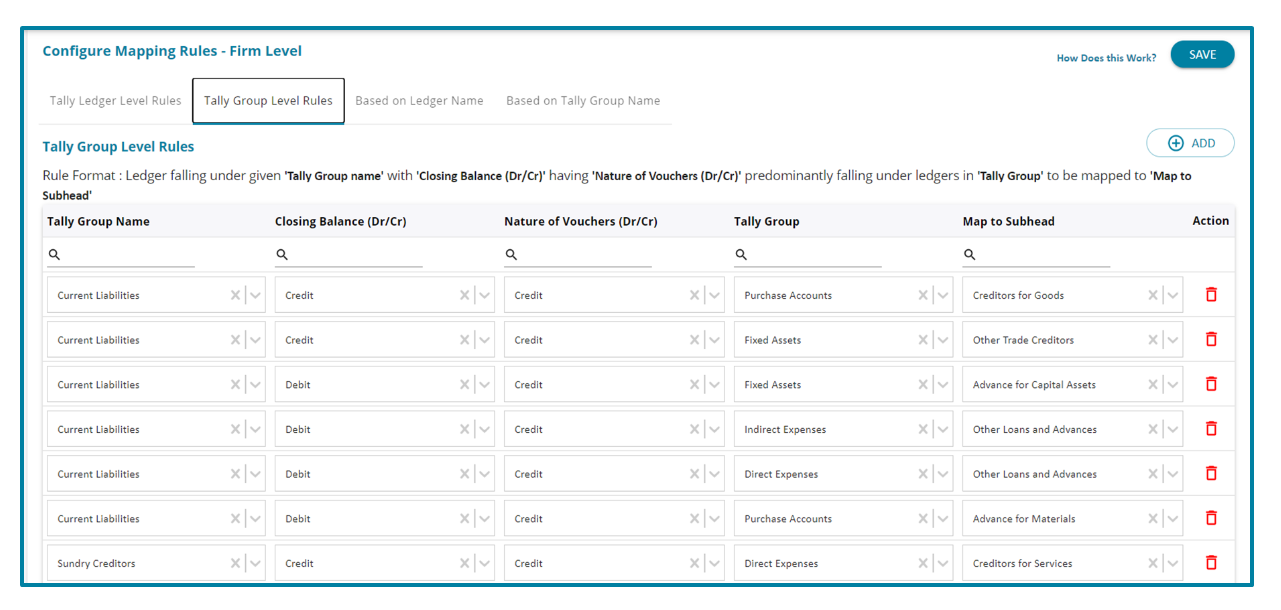1281x610 pixels.
Task: Go to Based on Tally Group Name tab
Action: pos(583,101)
